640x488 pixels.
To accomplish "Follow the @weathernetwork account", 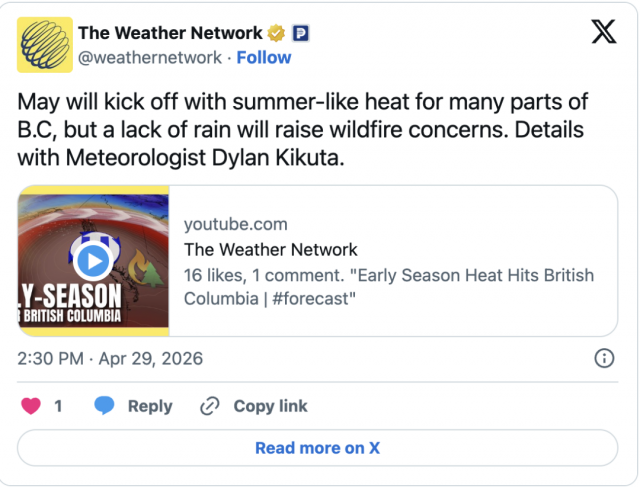I will tap(264, 57).
